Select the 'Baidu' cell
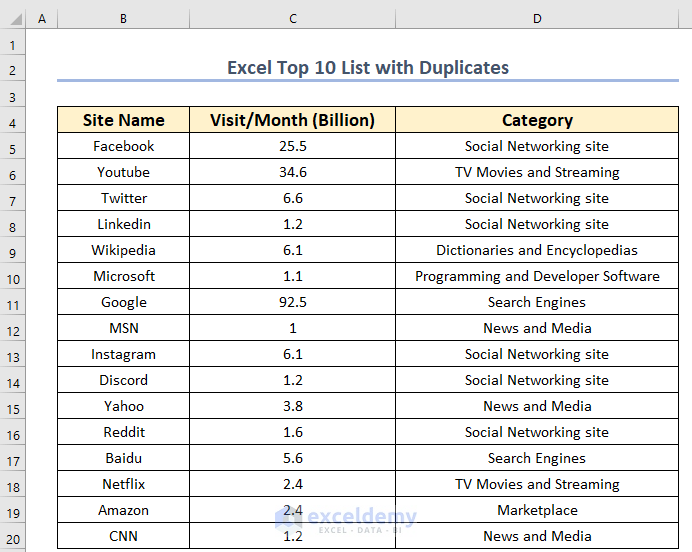Screen dimensions: 692x552 coord(124,458)
